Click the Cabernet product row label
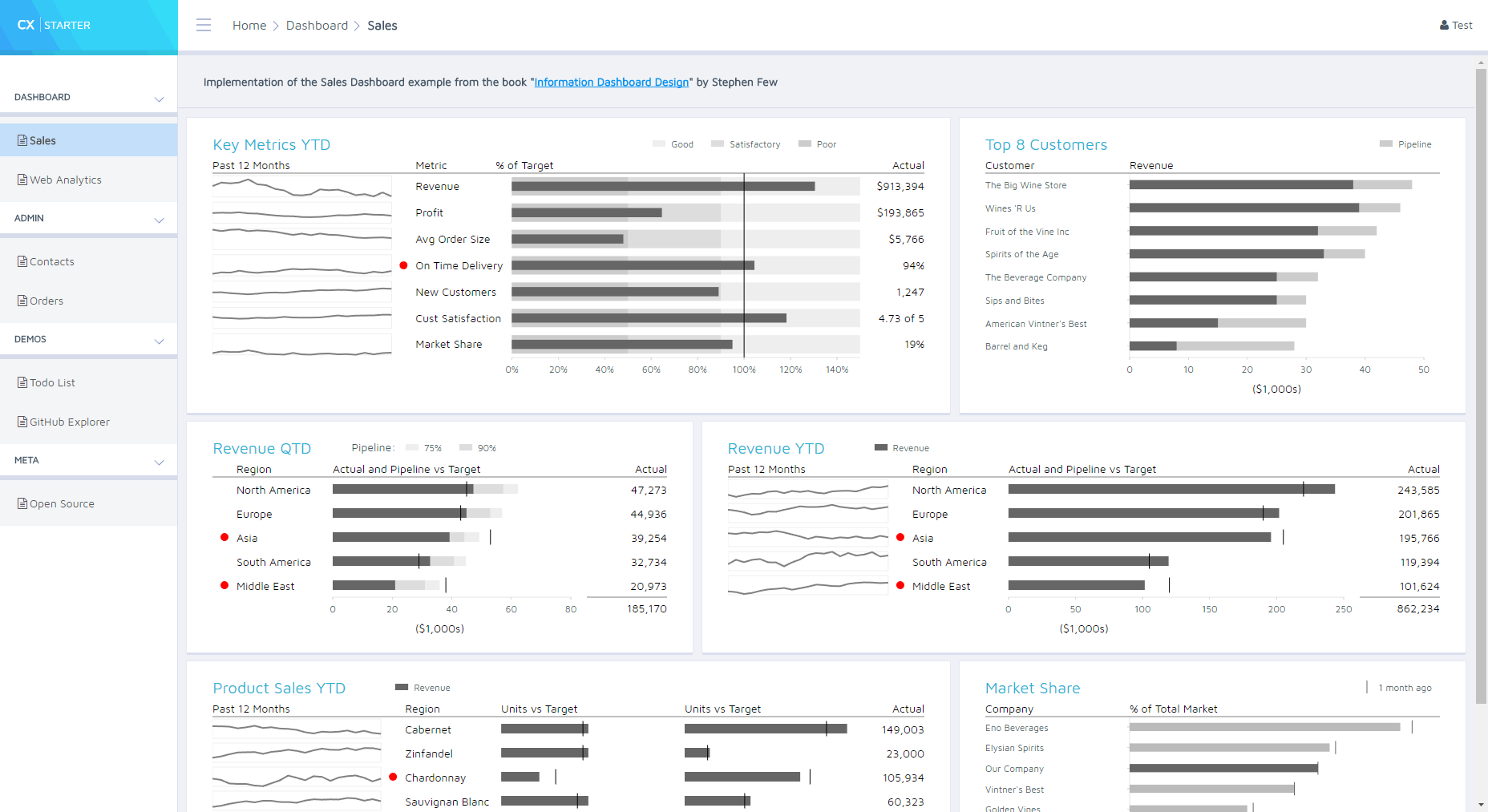 (x=428, y=729)
